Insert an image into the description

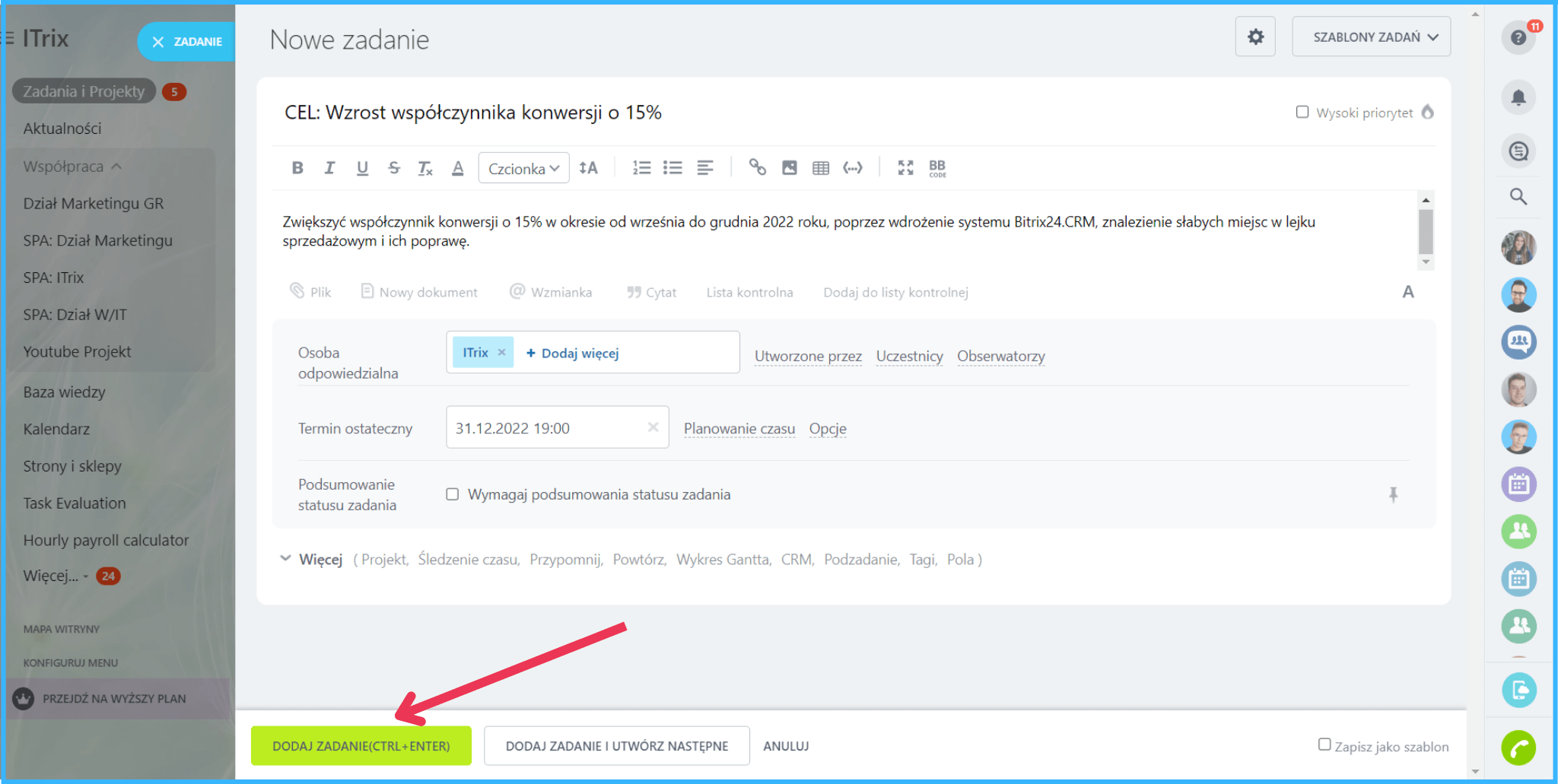pyautogui.click(x=790, y=168)
